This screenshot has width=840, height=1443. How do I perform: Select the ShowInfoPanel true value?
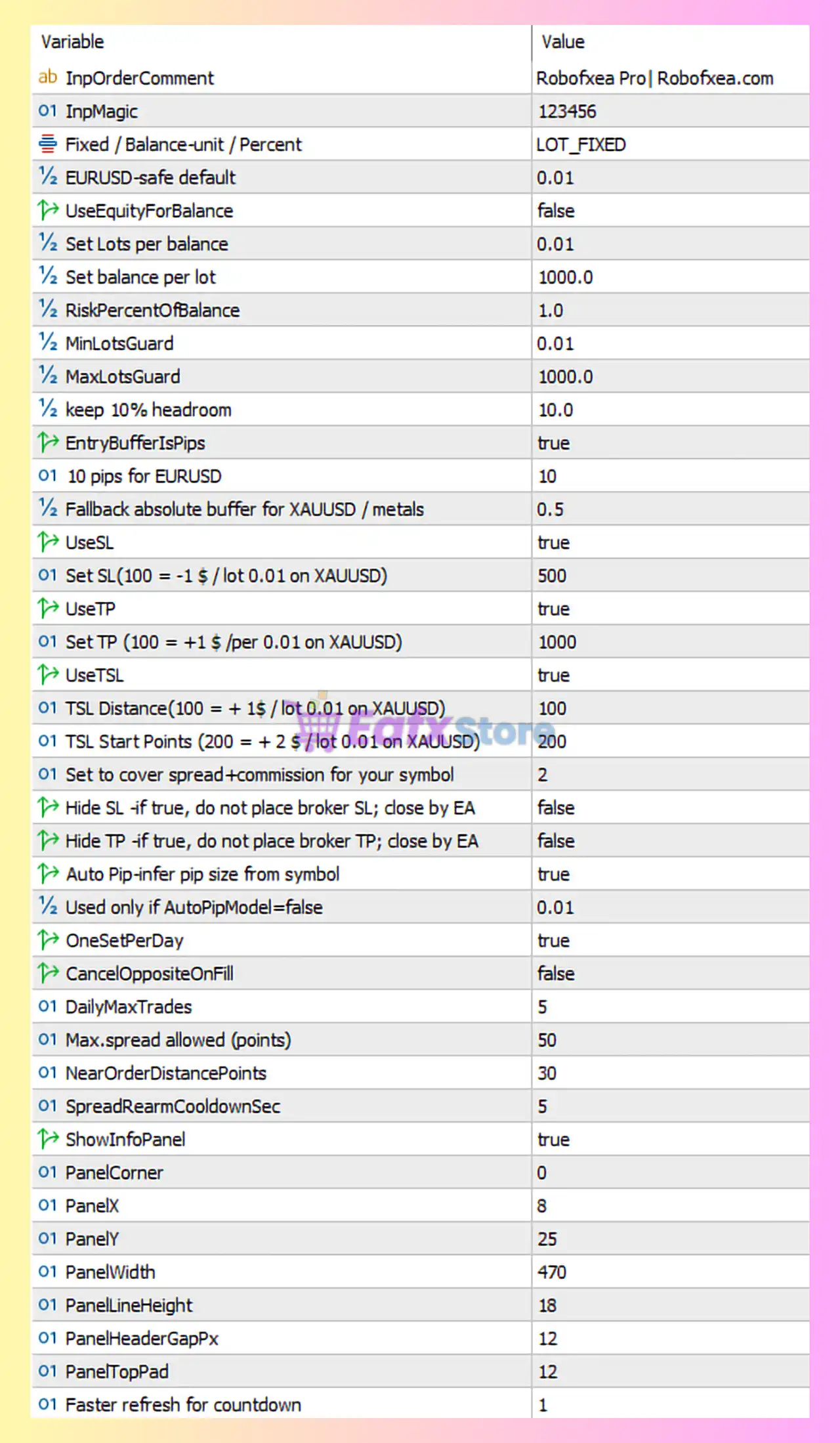[x=553, y=1139]
